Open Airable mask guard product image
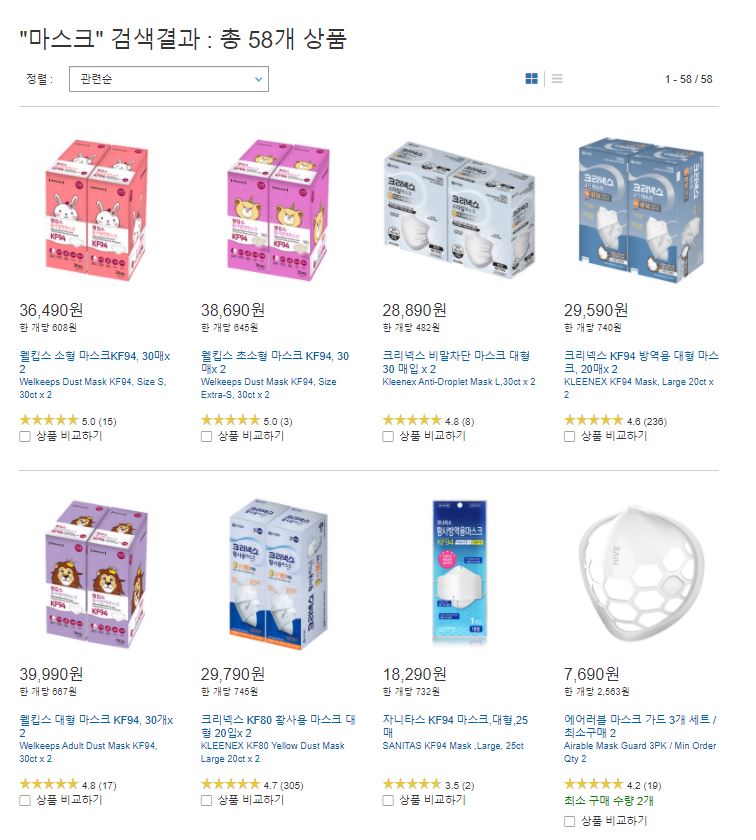The image size is (756, 840). coord(641,574)
